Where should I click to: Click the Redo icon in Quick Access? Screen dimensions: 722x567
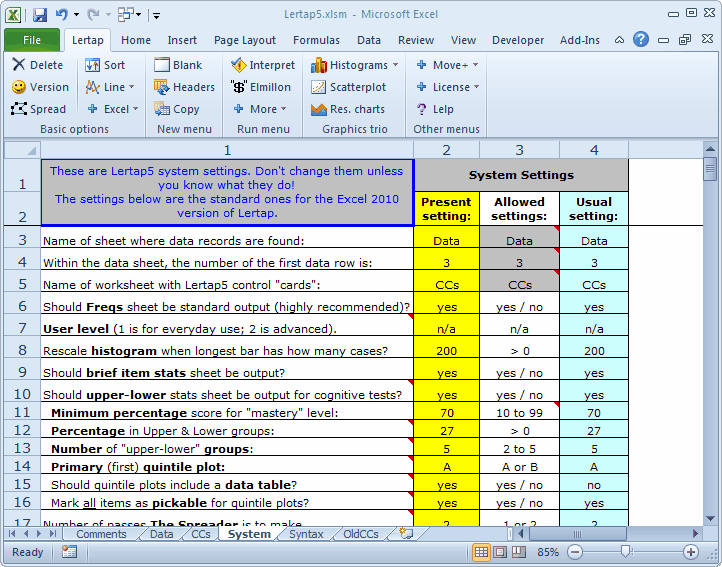pos(93,15)
